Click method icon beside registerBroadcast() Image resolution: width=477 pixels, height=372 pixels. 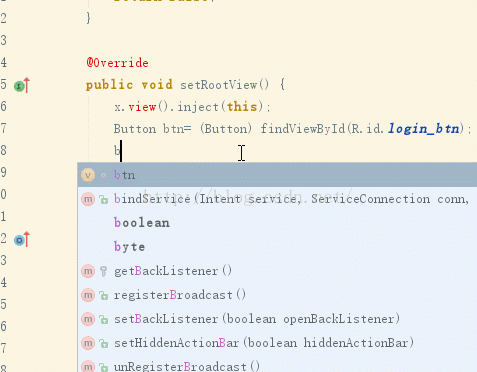[x=88, y=295]
